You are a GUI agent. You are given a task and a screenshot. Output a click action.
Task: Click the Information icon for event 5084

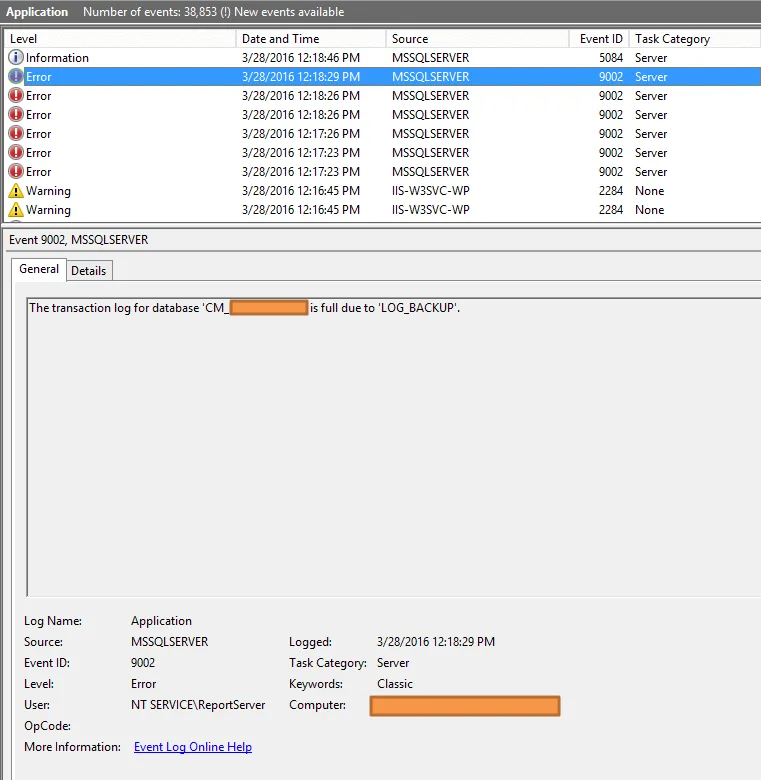click(x=16, y=58)
